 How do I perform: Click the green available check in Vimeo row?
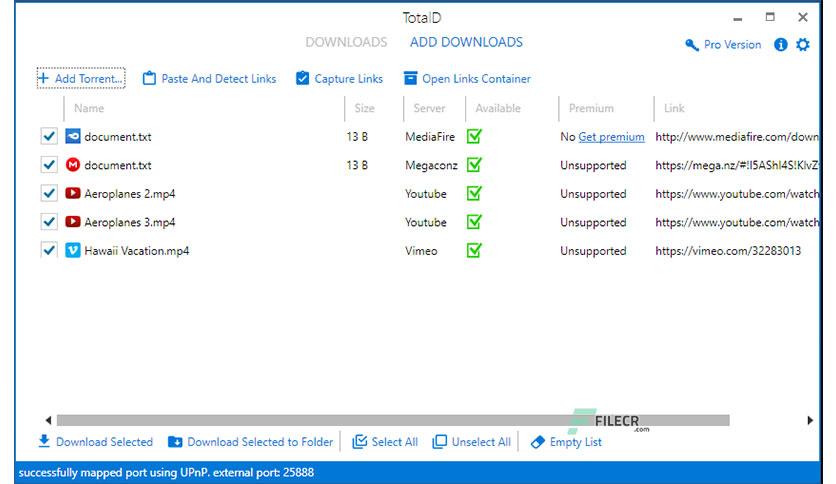coord(474,249)
